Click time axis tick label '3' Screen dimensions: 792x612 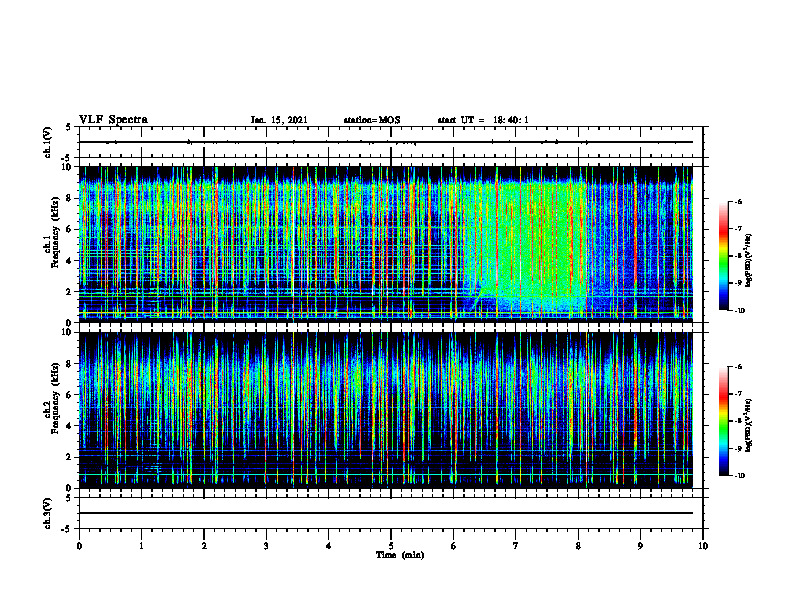pyautogui.click(x=266, y=546)
